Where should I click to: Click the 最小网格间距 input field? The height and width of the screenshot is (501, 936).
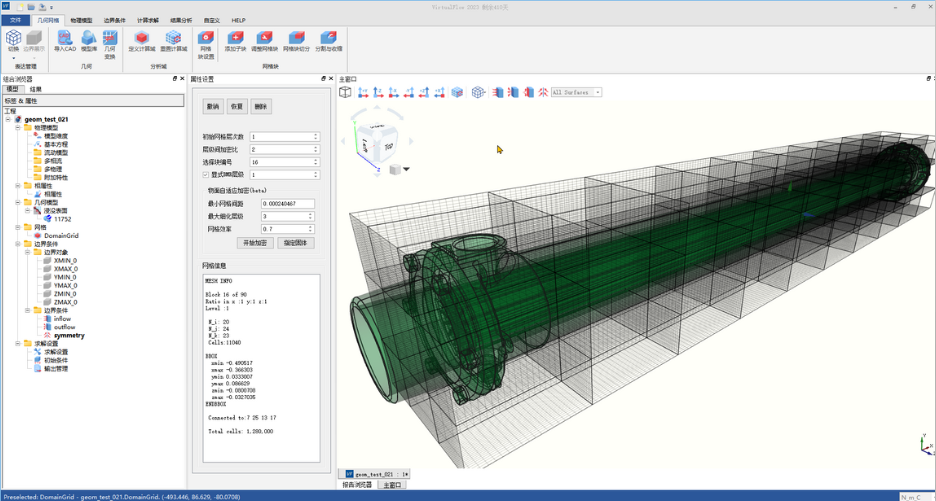(288, 204)
